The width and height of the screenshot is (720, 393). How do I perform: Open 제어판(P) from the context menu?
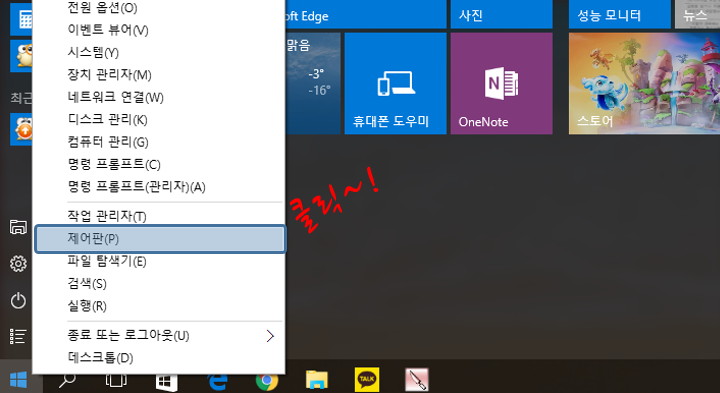160,239
